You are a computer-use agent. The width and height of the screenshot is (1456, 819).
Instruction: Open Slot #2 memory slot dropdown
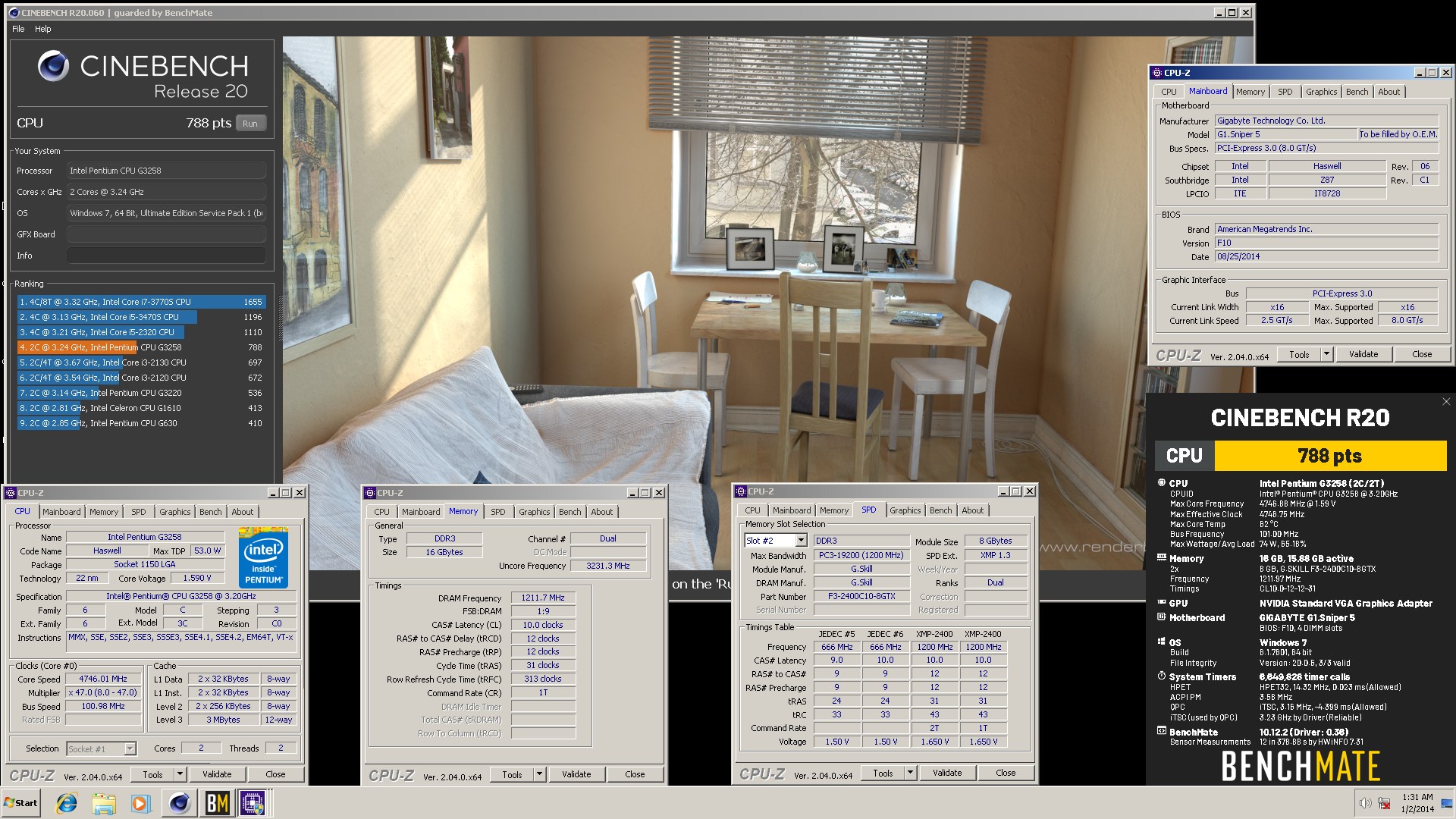coord(801,541)
